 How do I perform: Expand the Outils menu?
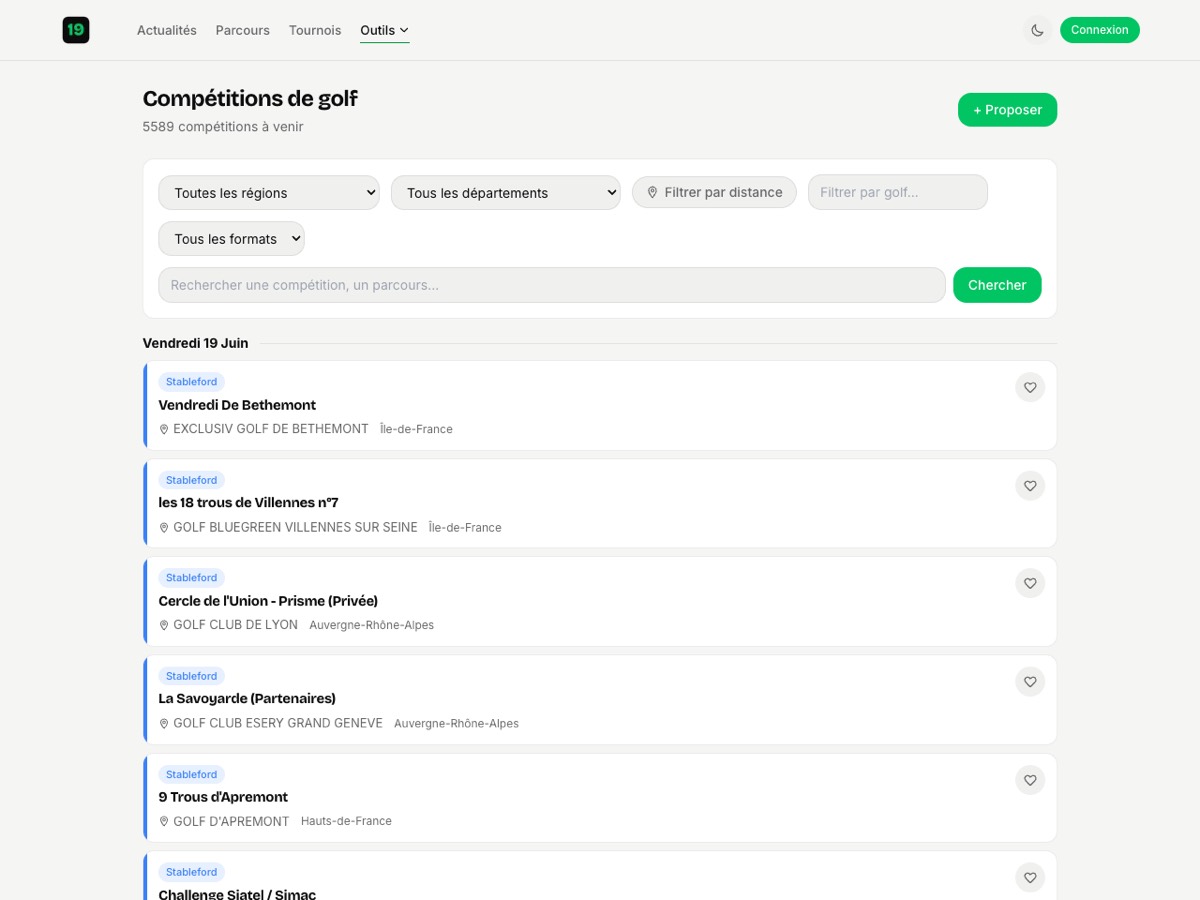pyautogui.click(x=385, y=30)
